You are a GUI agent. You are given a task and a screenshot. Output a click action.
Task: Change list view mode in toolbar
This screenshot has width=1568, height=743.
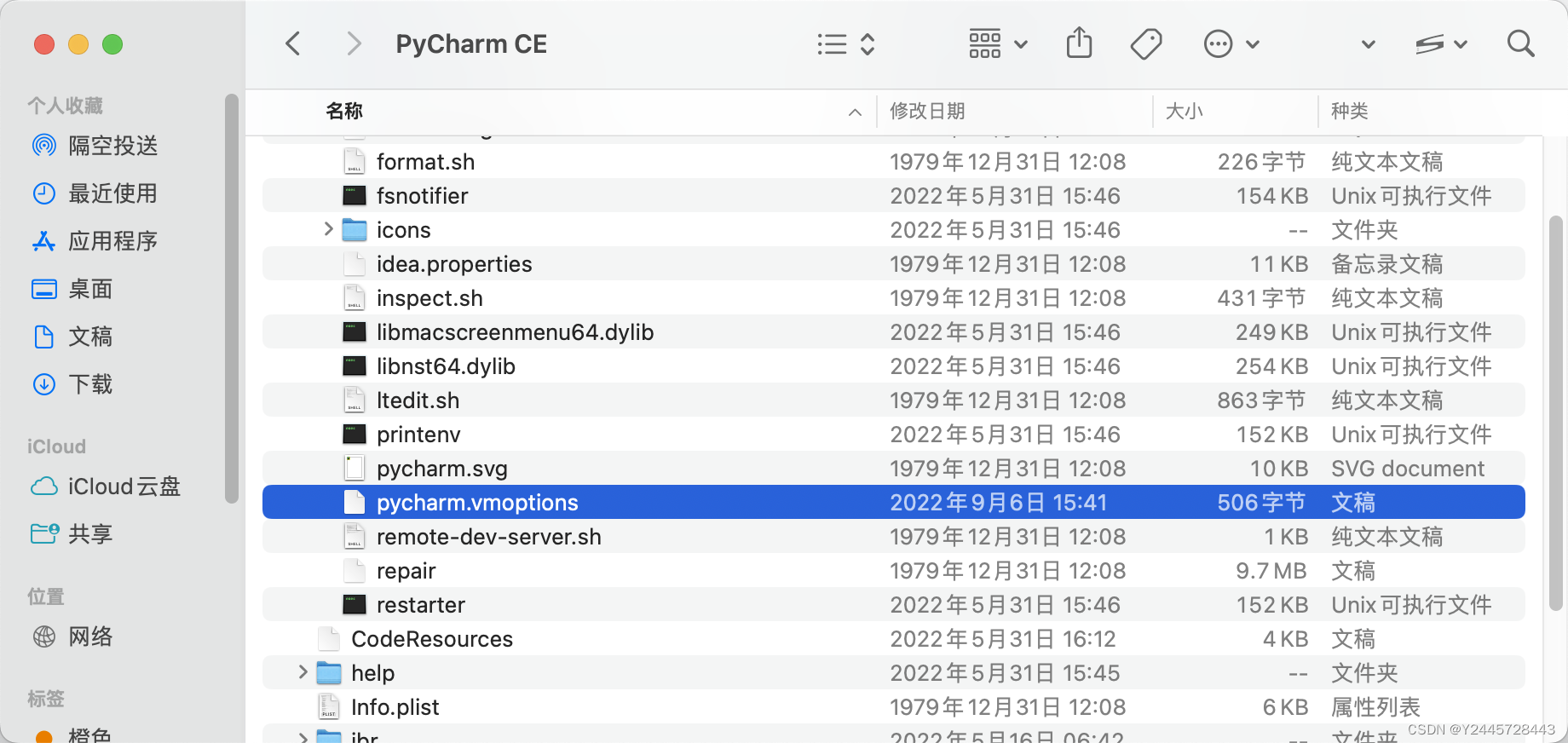tap(845, 44)
